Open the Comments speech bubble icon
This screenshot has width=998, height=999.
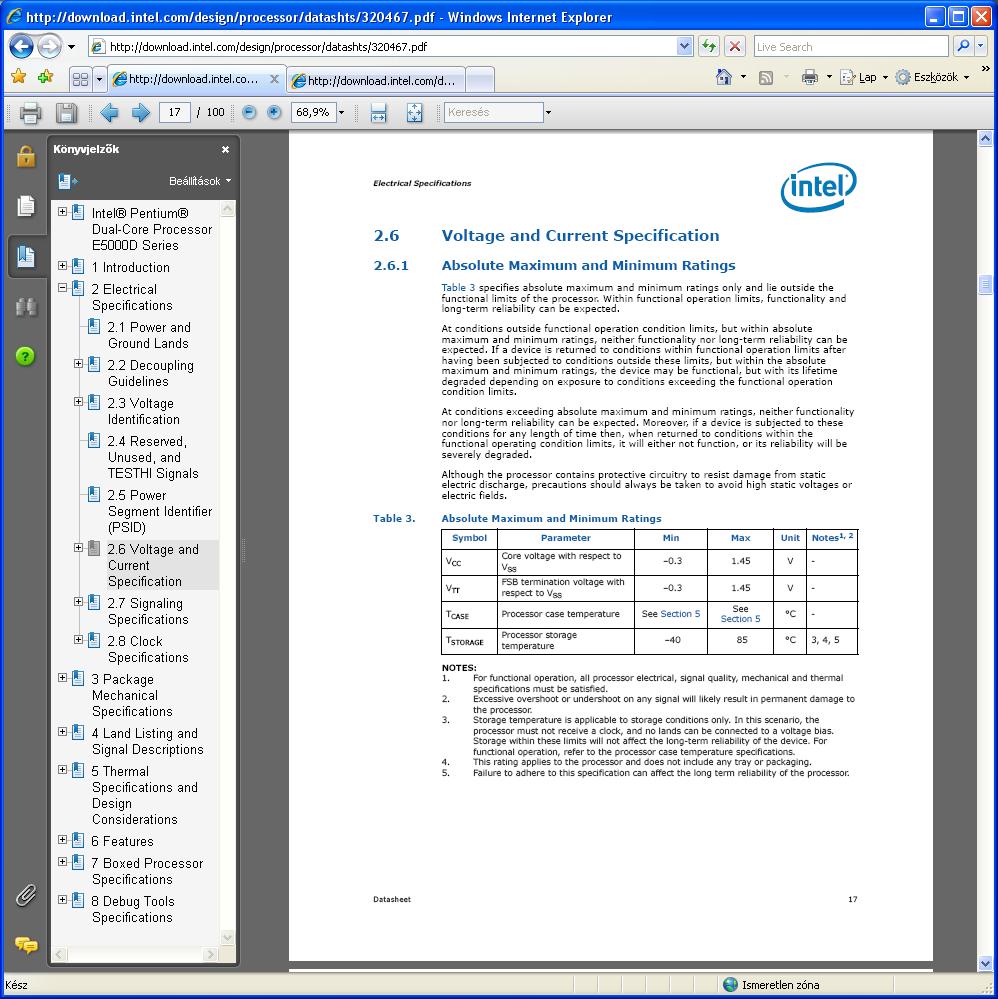coord(26,944)
